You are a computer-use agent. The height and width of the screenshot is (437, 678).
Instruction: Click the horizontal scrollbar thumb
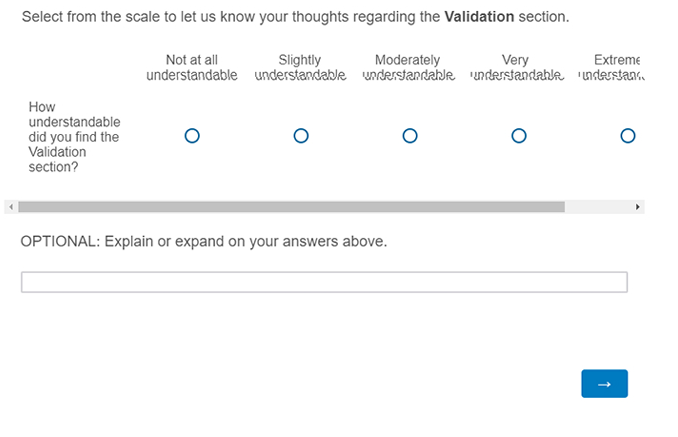[290, 207]
